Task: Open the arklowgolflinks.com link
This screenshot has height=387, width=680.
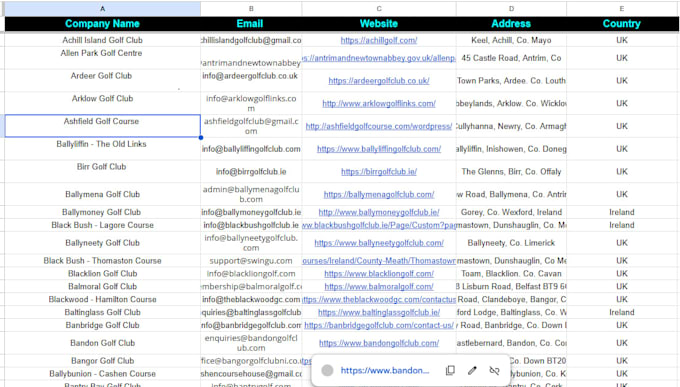Action: pos(379,104)
